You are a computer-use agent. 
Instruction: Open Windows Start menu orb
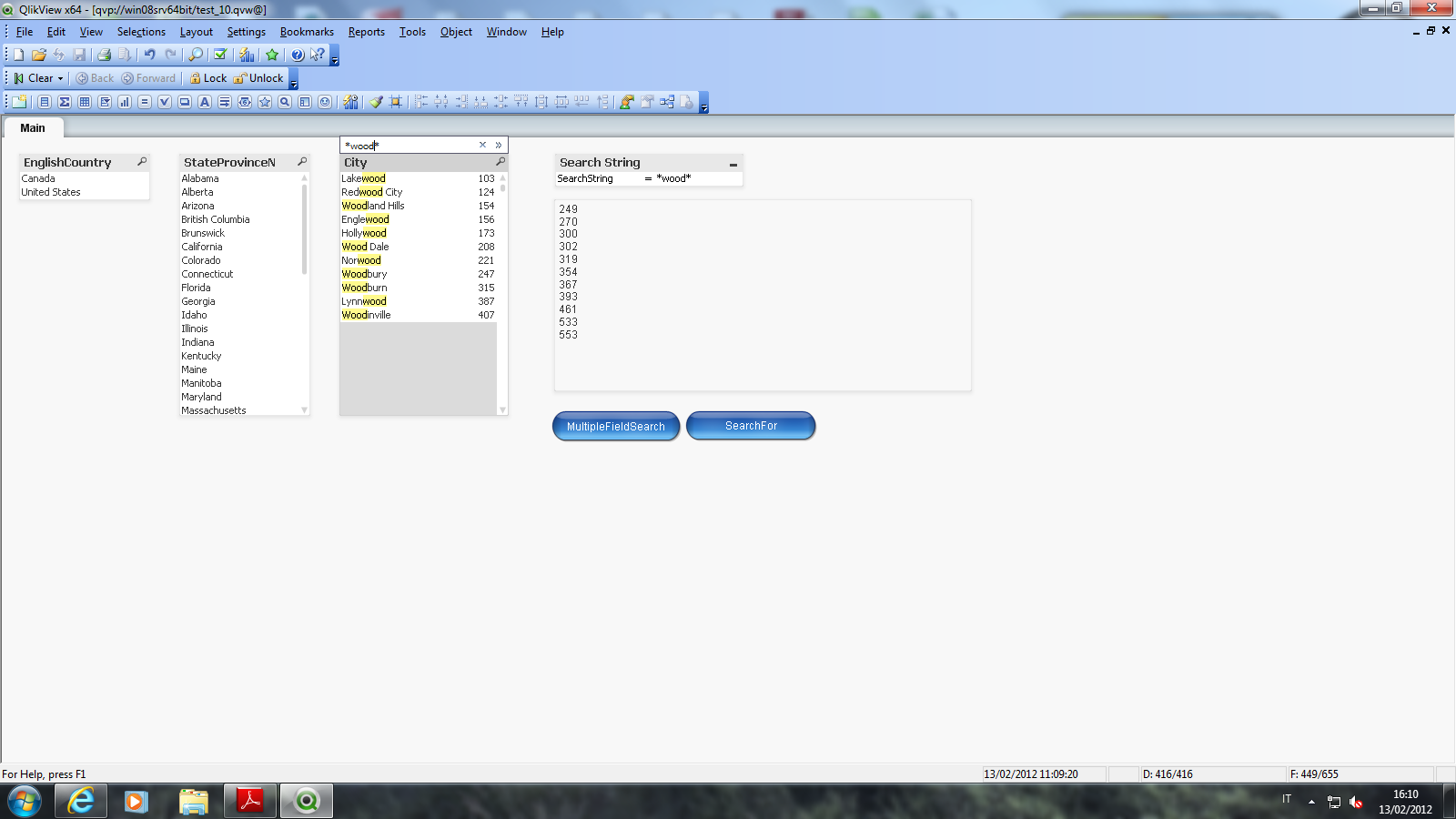point(25,801)
